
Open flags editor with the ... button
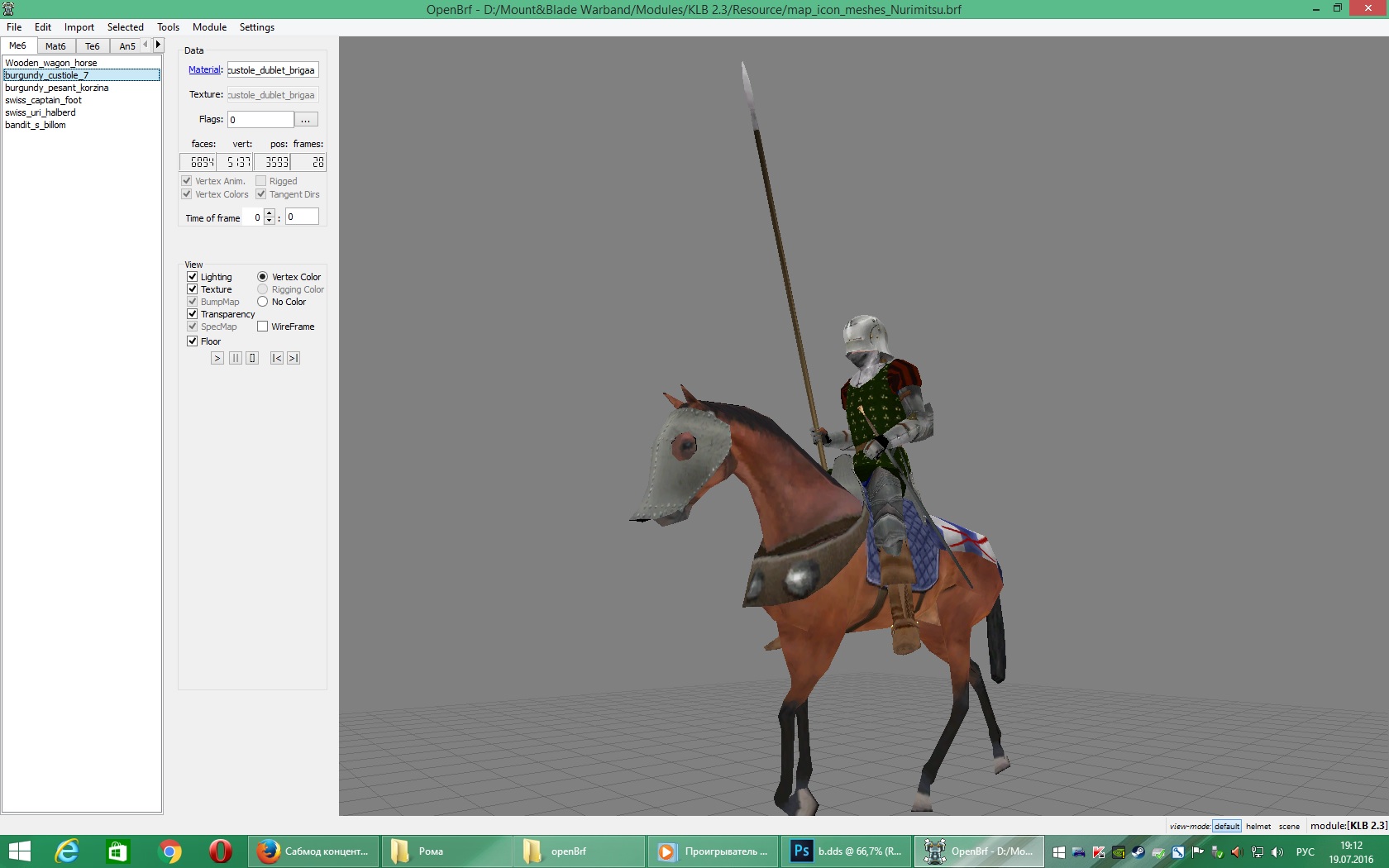click(x=306, y=120)
